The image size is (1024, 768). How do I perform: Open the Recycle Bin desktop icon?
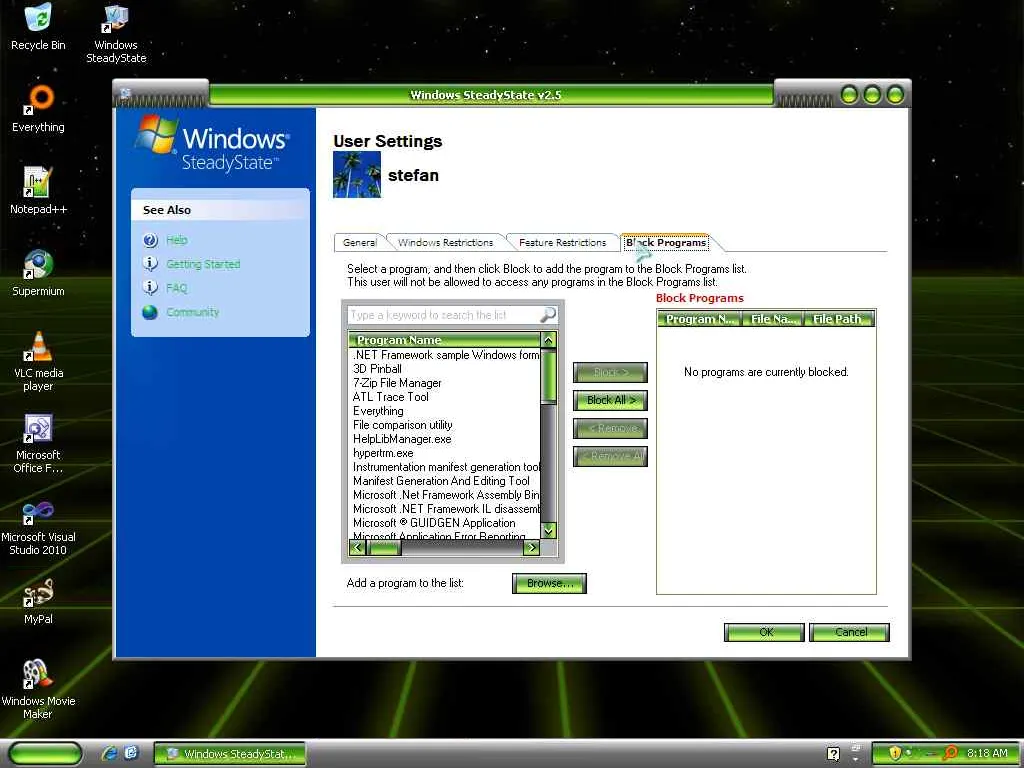pos(39,27)
